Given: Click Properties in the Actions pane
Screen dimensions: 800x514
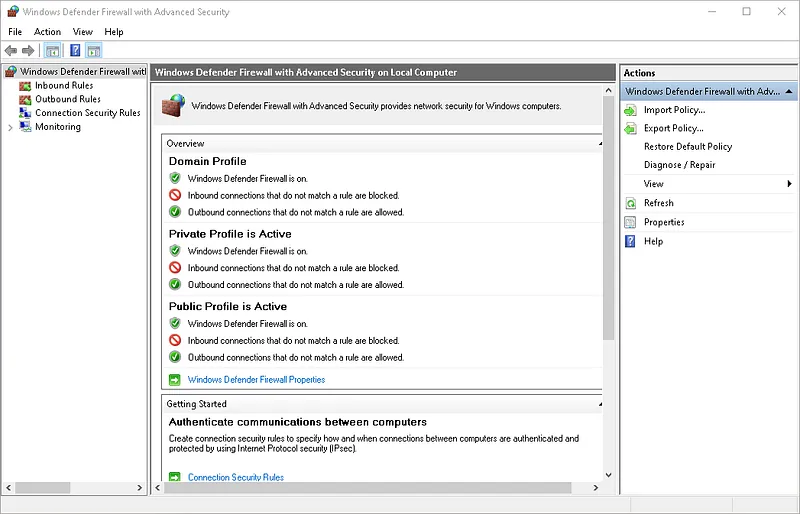Looking at the screenshot, I should pos(664,223).
